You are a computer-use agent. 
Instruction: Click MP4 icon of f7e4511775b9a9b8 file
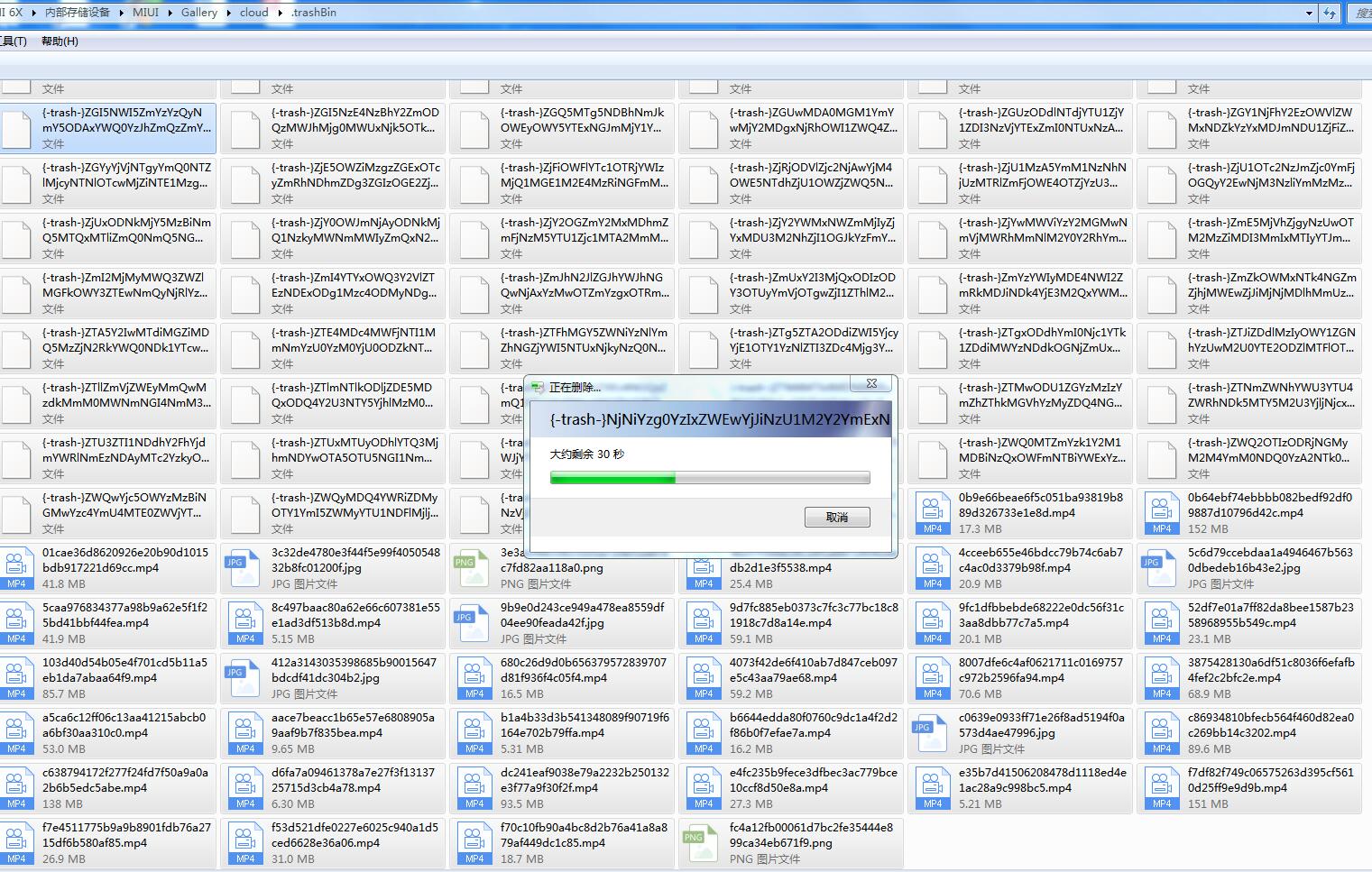click(16, 844)
